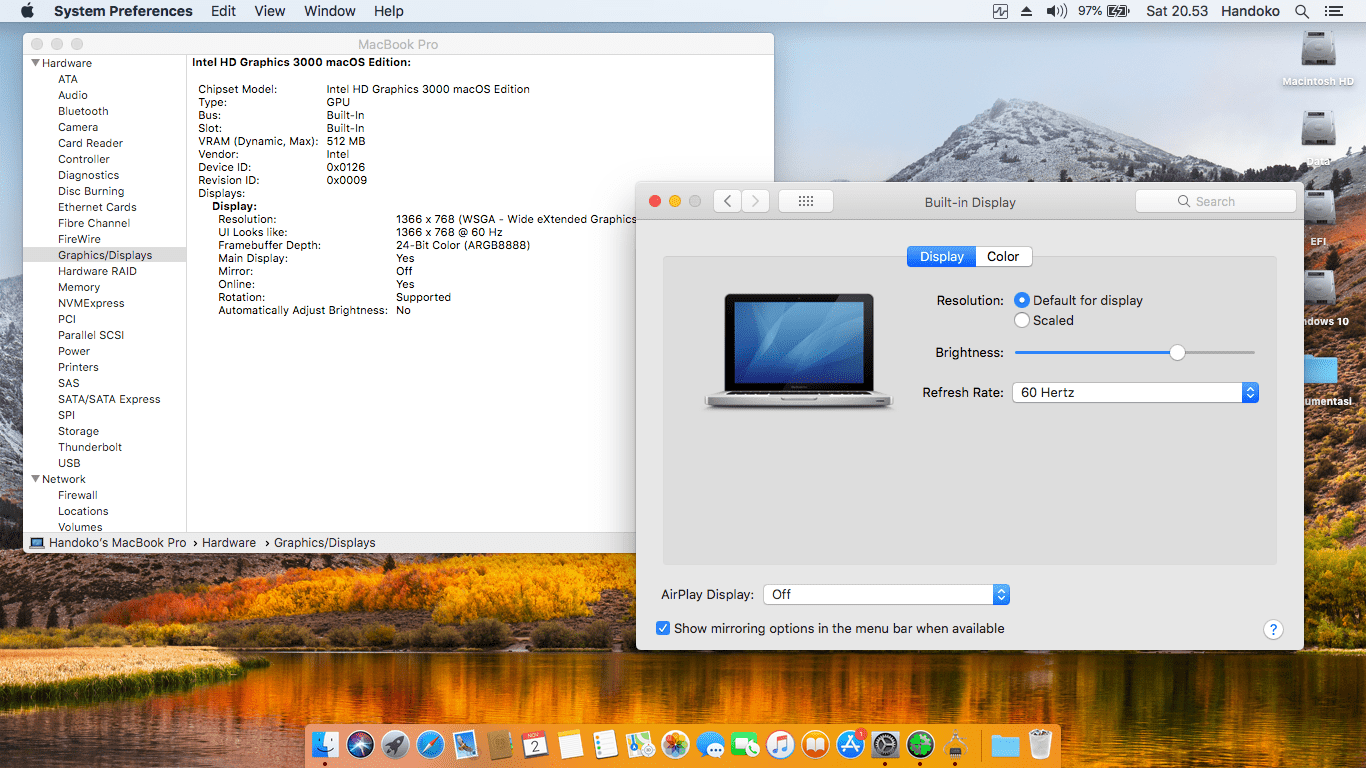The height and width of the screenshot is (768, 1366).
Task: Select Thunderbolt in sidebar list
Action: pyautogui.click(x=90, y=447)
